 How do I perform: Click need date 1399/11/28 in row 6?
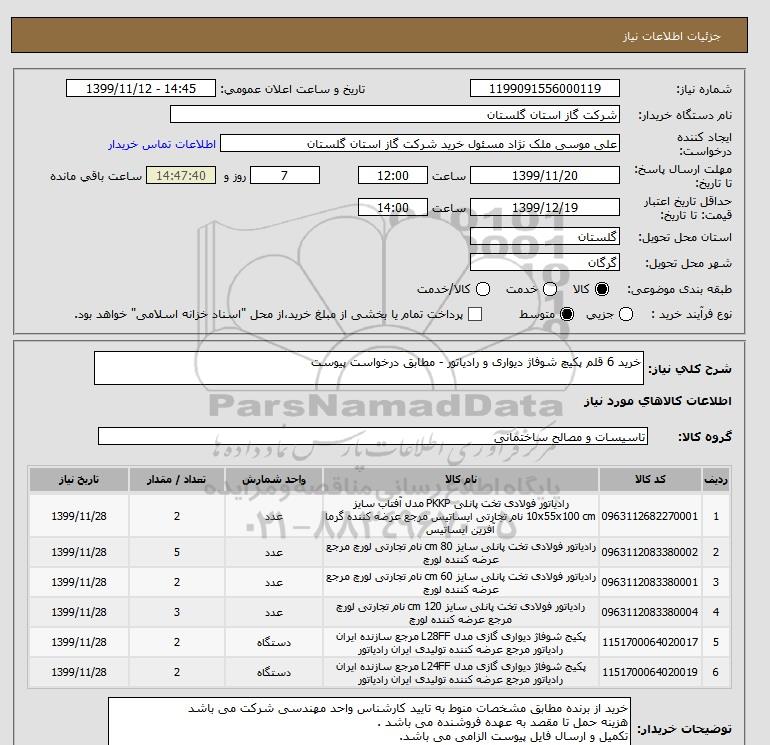[x=79, y=672]
